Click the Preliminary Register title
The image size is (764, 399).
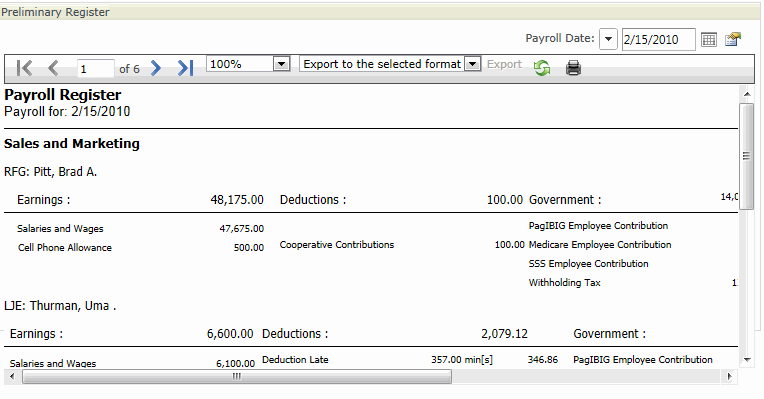pyautogui.click(x=56, y=12)
